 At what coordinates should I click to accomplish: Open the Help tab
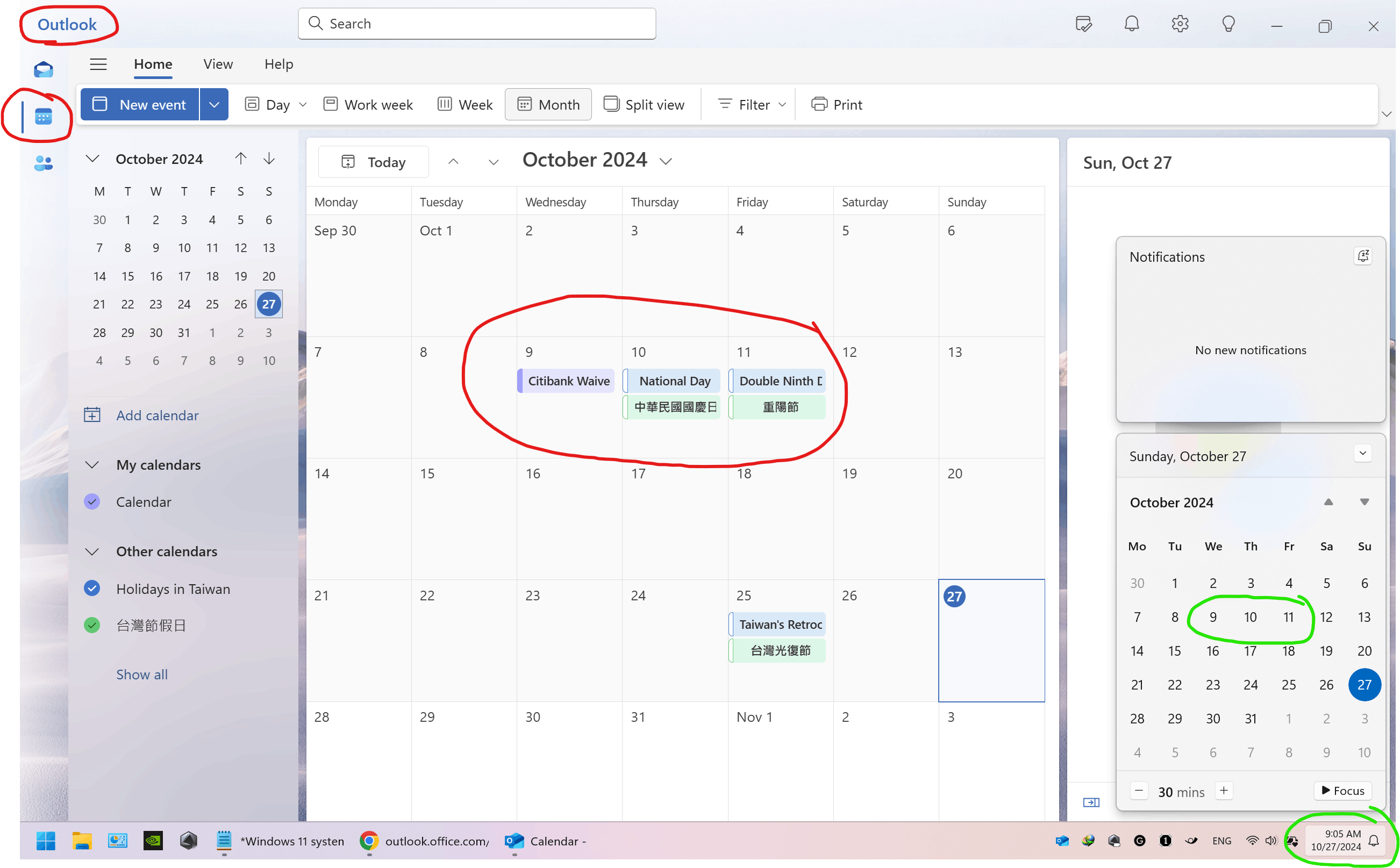coord(278,64)
